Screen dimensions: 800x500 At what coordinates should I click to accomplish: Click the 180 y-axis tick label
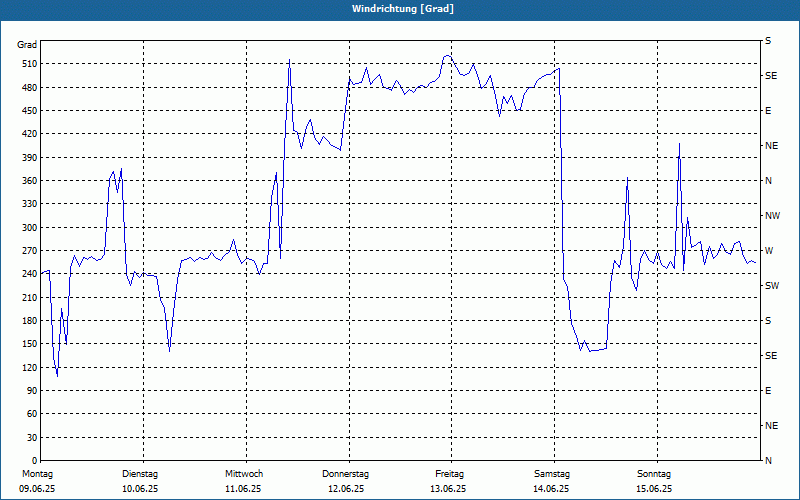pyautogui.click(x=30, y=321)
